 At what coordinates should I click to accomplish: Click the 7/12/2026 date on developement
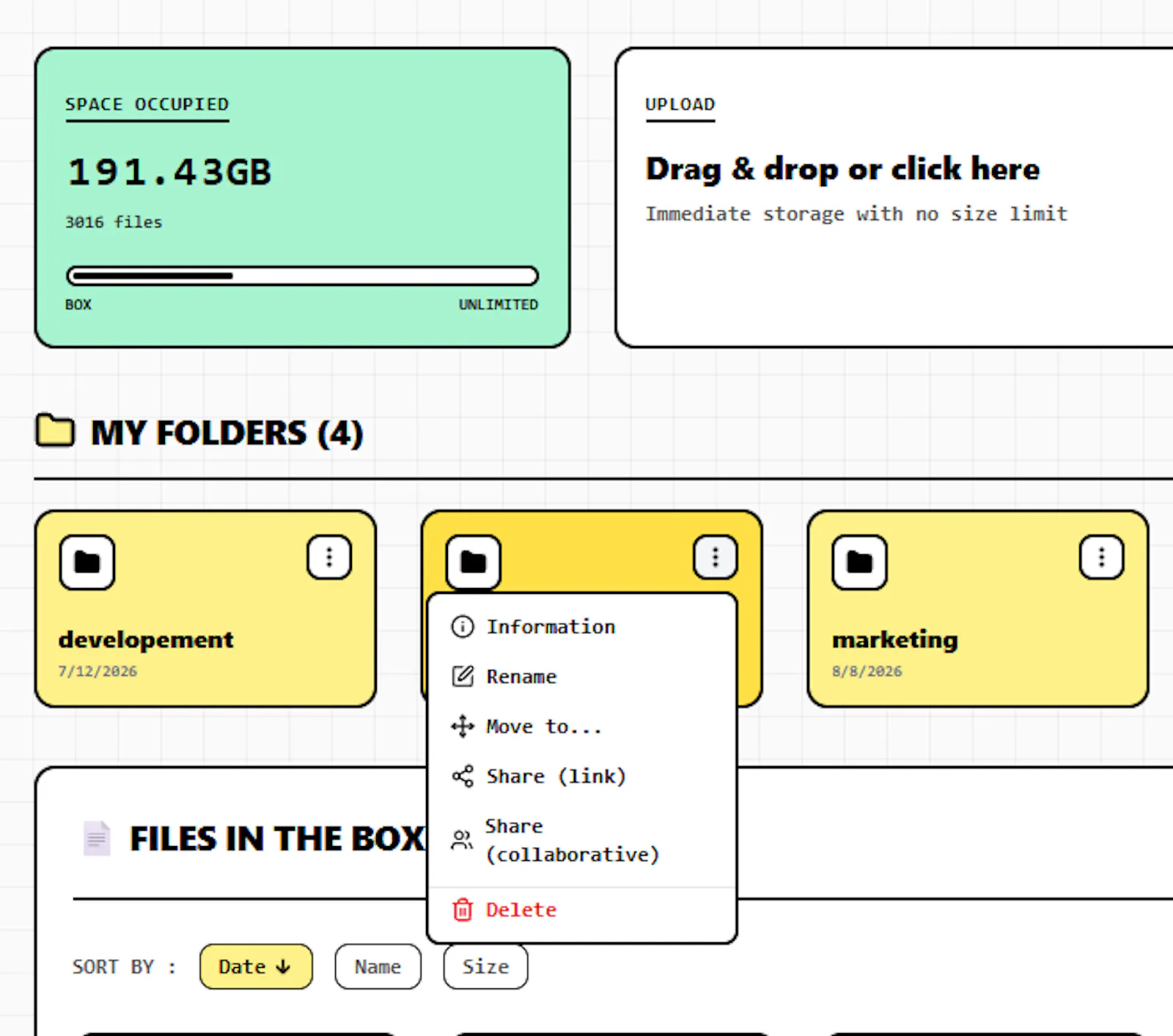(98, 671)
